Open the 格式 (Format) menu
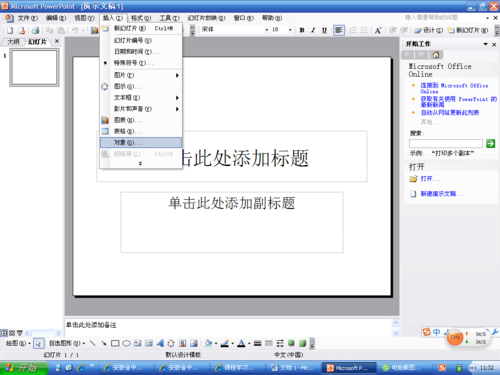 141,18
